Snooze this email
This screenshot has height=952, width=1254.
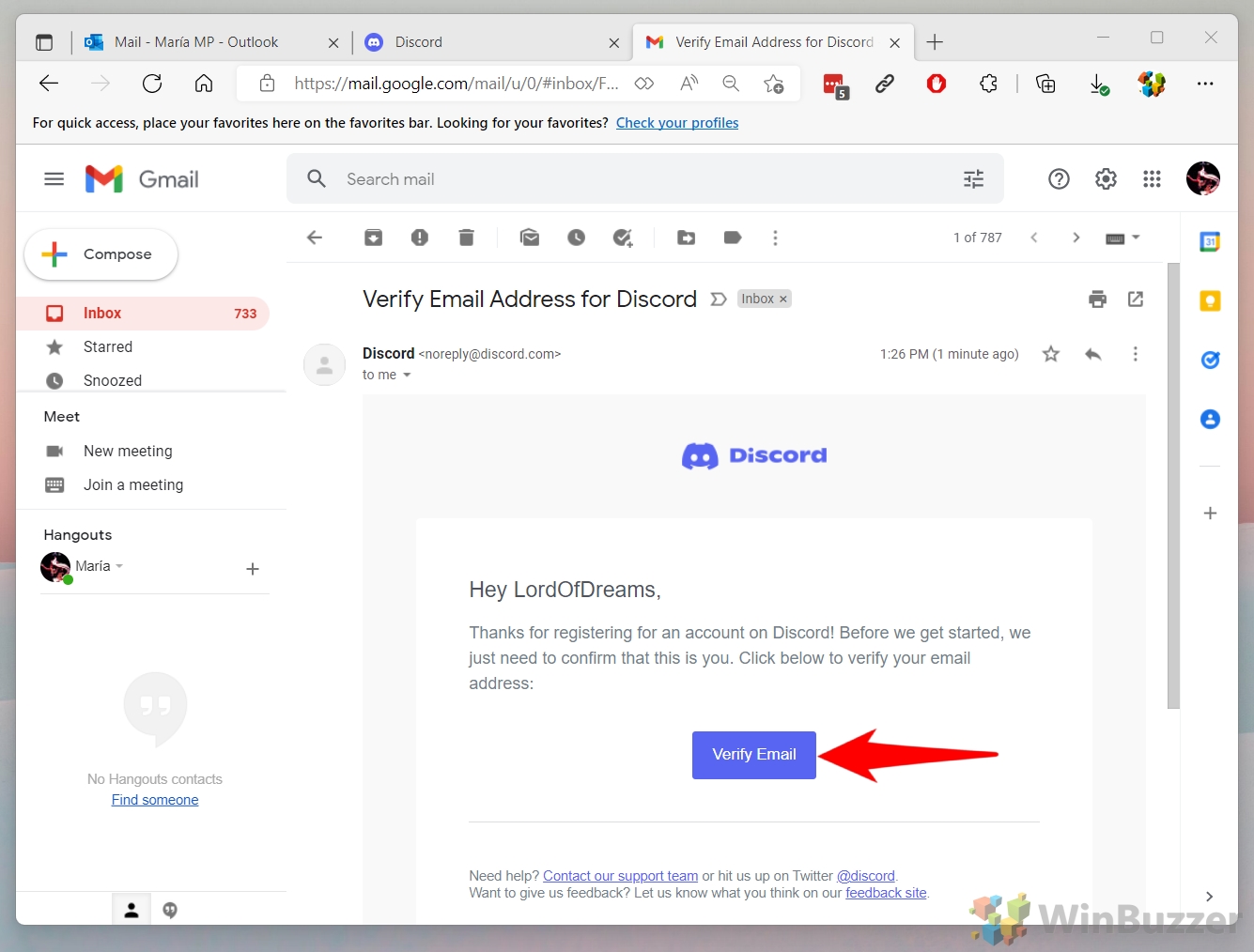click(576, 238)
